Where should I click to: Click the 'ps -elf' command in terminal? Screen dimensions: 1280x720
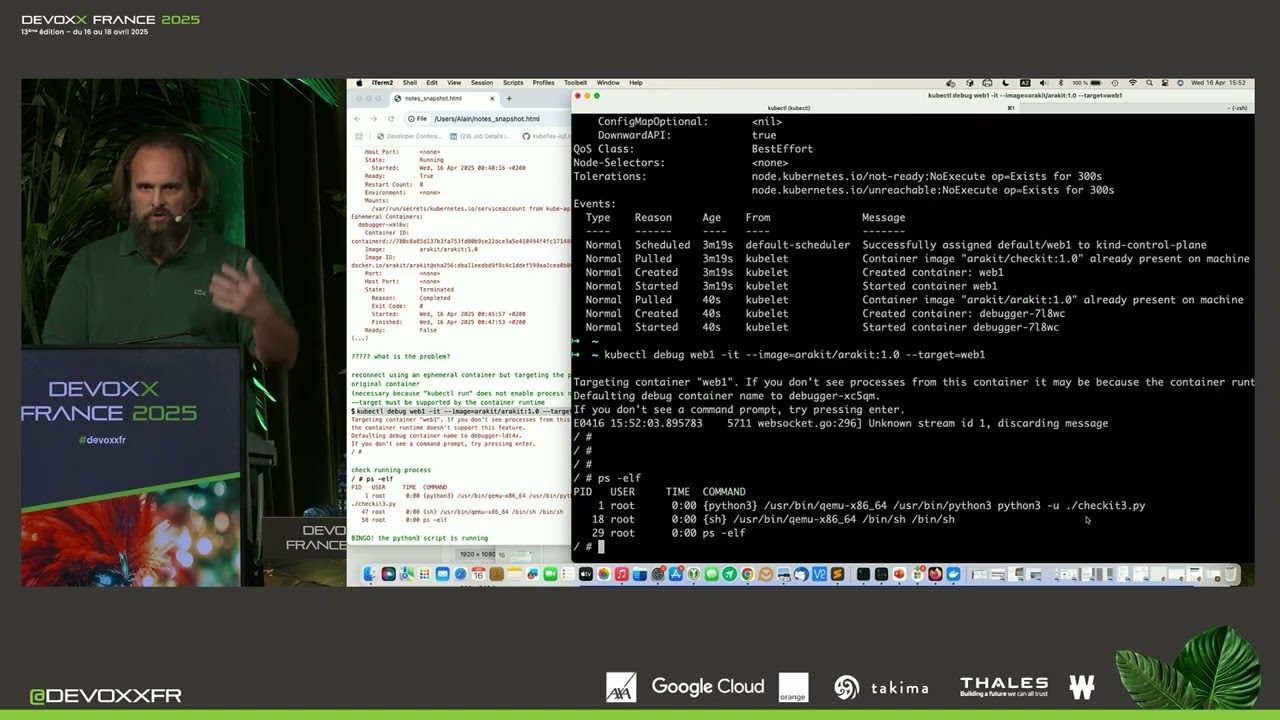click(x=619, y=478)
